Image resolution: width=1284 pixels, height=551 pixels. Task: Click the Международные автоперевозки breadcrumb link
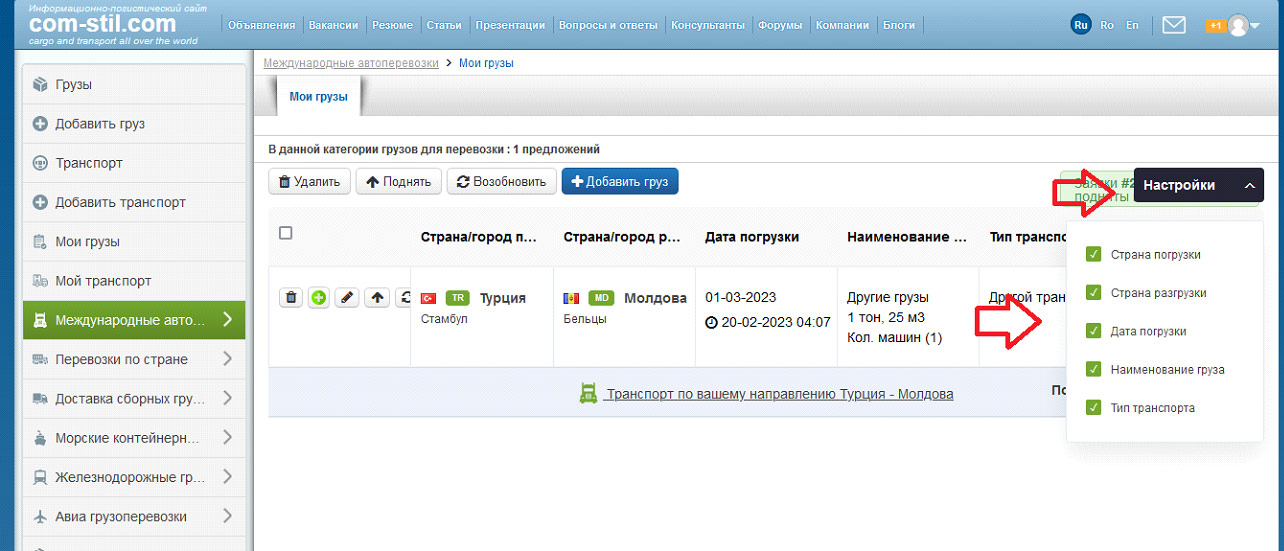coord(351,63)
